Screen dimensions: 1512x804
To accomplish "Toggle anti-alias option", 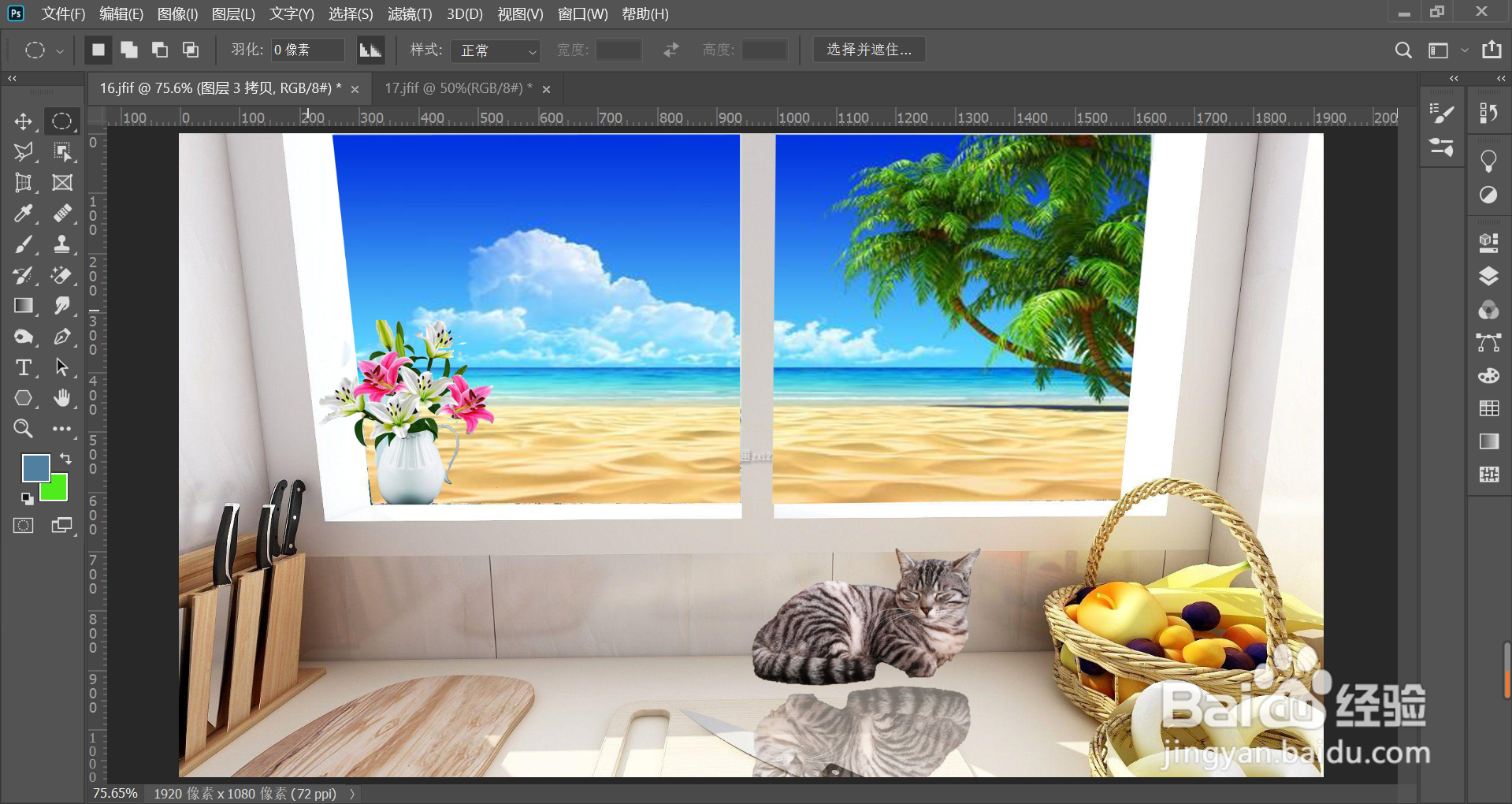I will tap(370, 50).
